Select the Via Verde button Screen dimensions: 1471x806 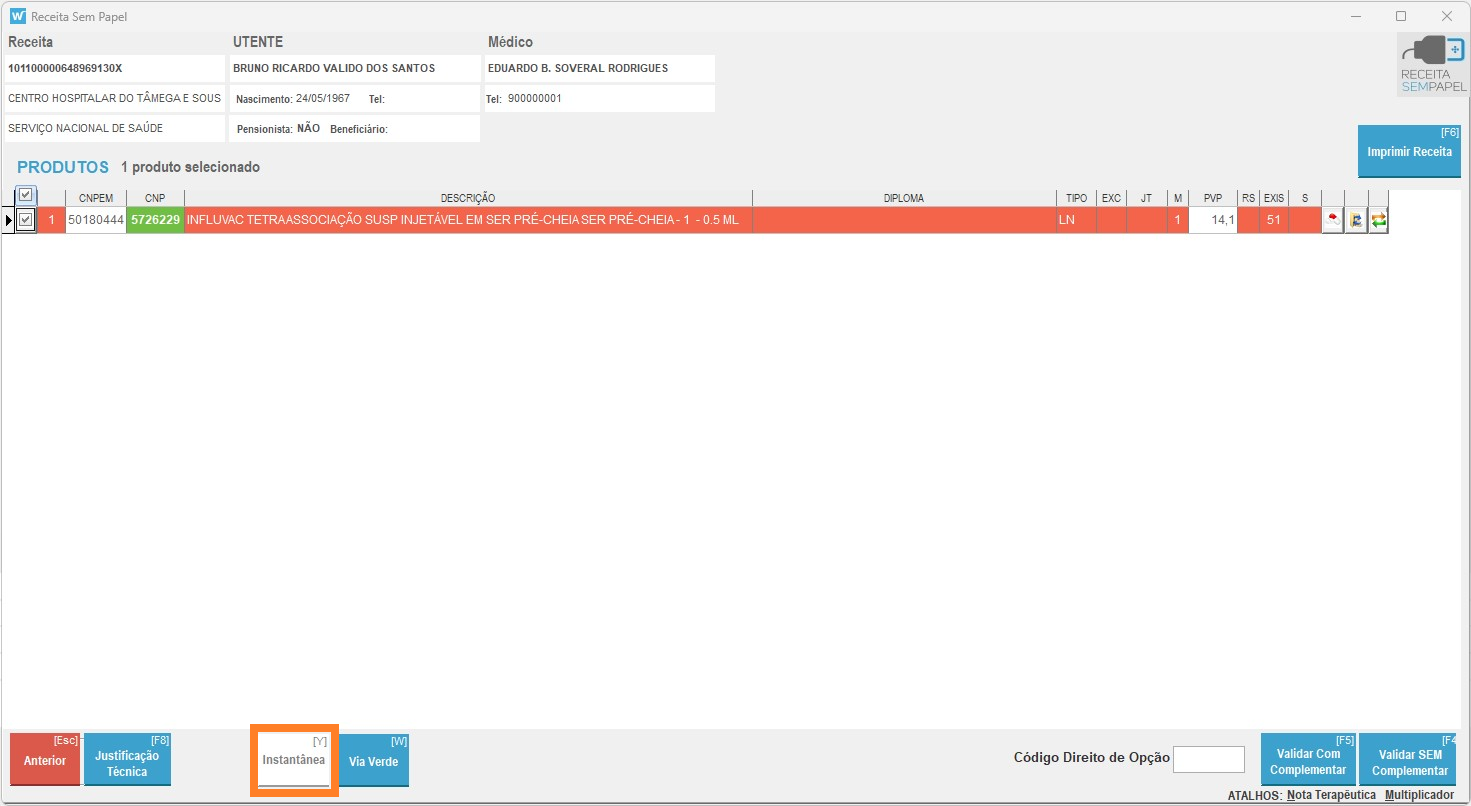tap(374, 761)
